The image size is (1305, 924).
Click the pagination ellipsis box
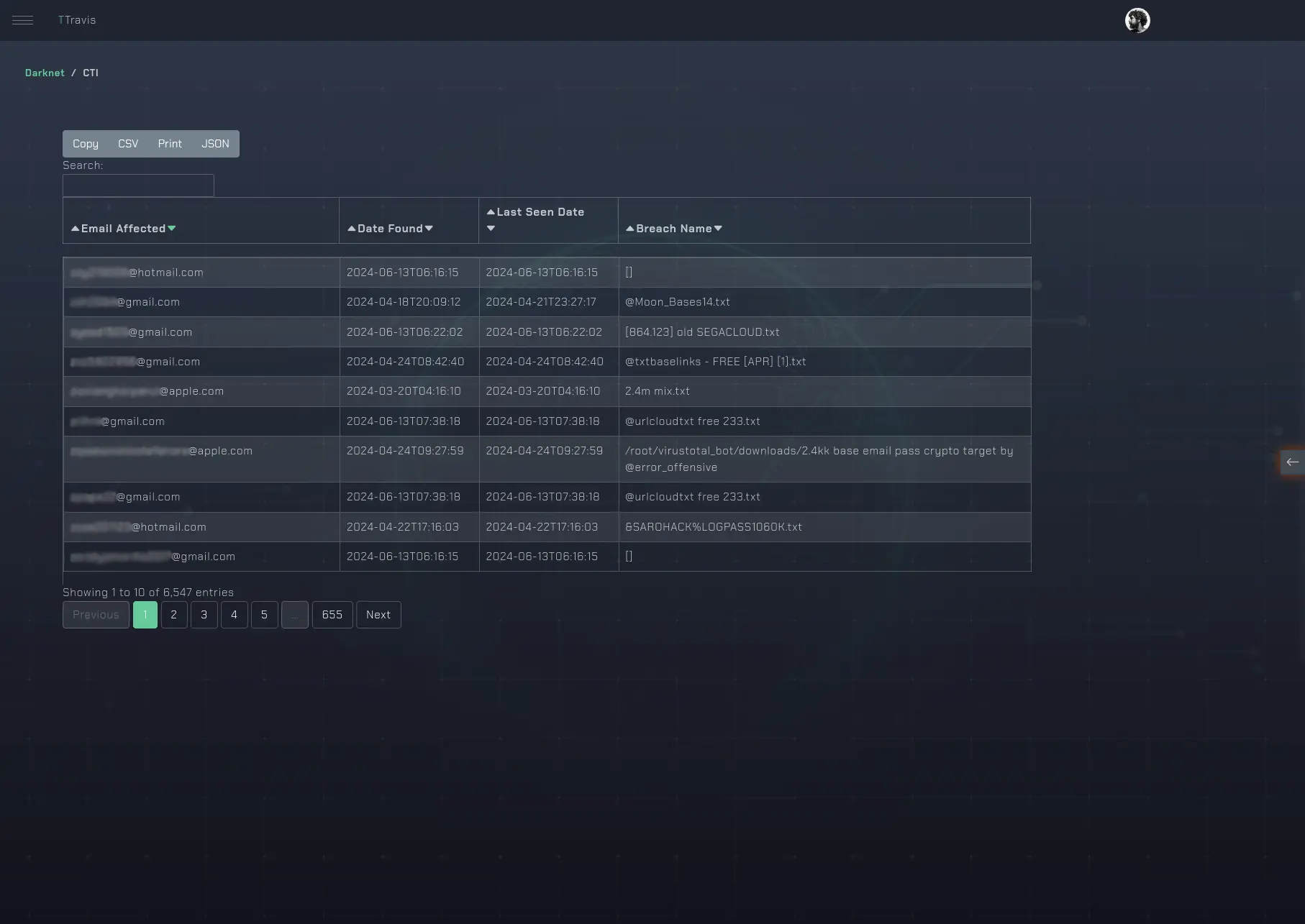coord(295,615)
